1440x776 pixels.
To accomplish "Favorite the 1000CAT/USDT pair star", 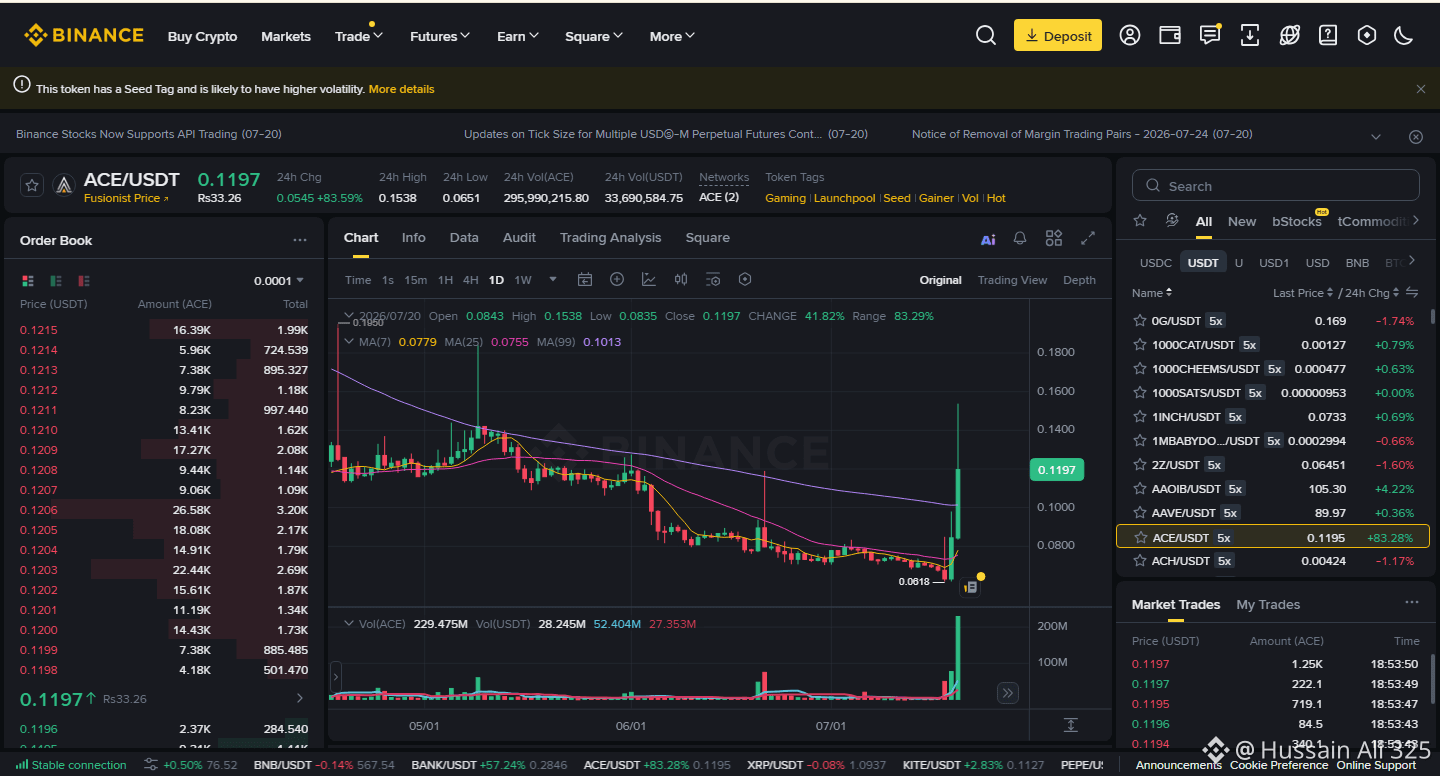I will 1140,345.
